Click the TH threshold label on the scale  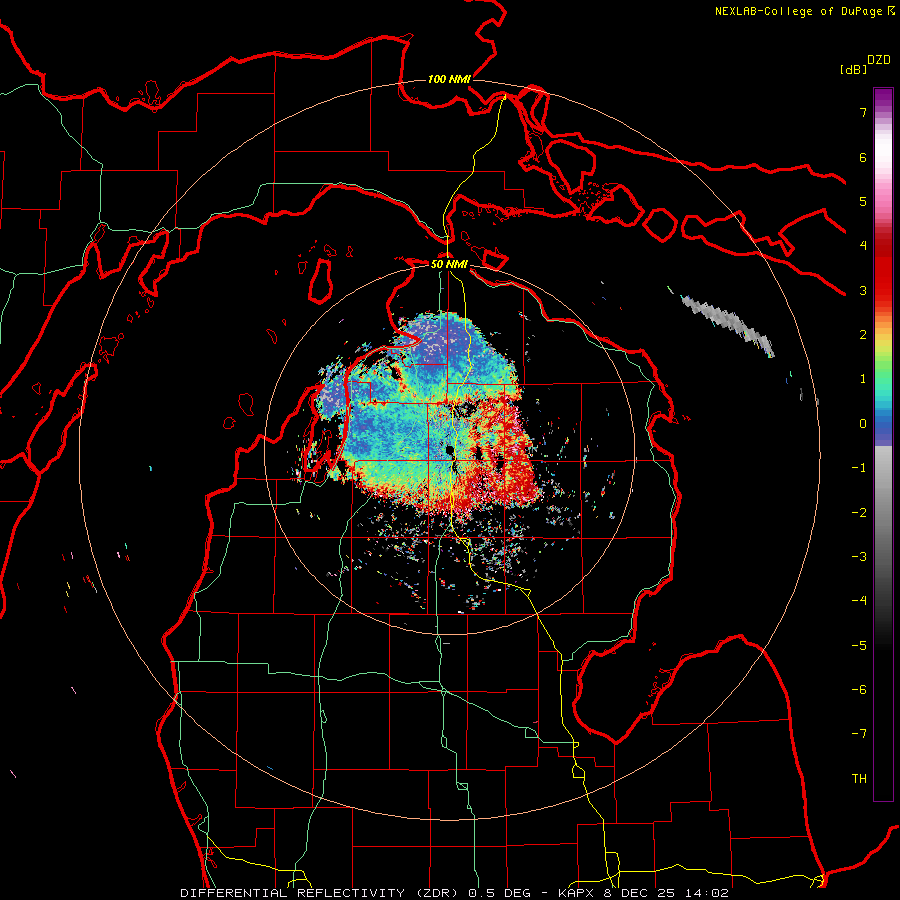coord(859,779)
